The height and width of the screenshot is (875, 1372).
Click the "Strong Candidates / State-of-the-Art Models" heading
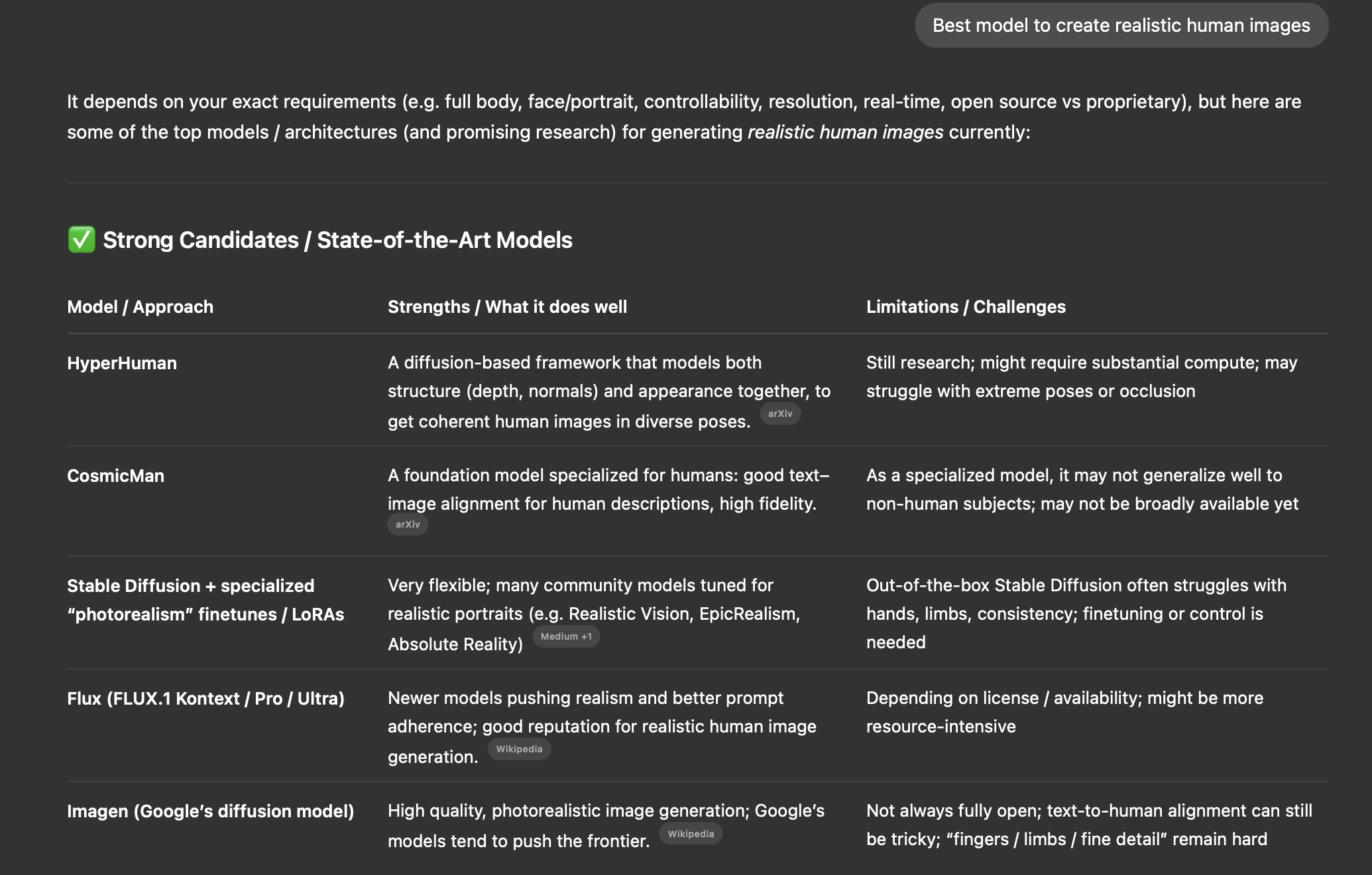click(337, 240)
